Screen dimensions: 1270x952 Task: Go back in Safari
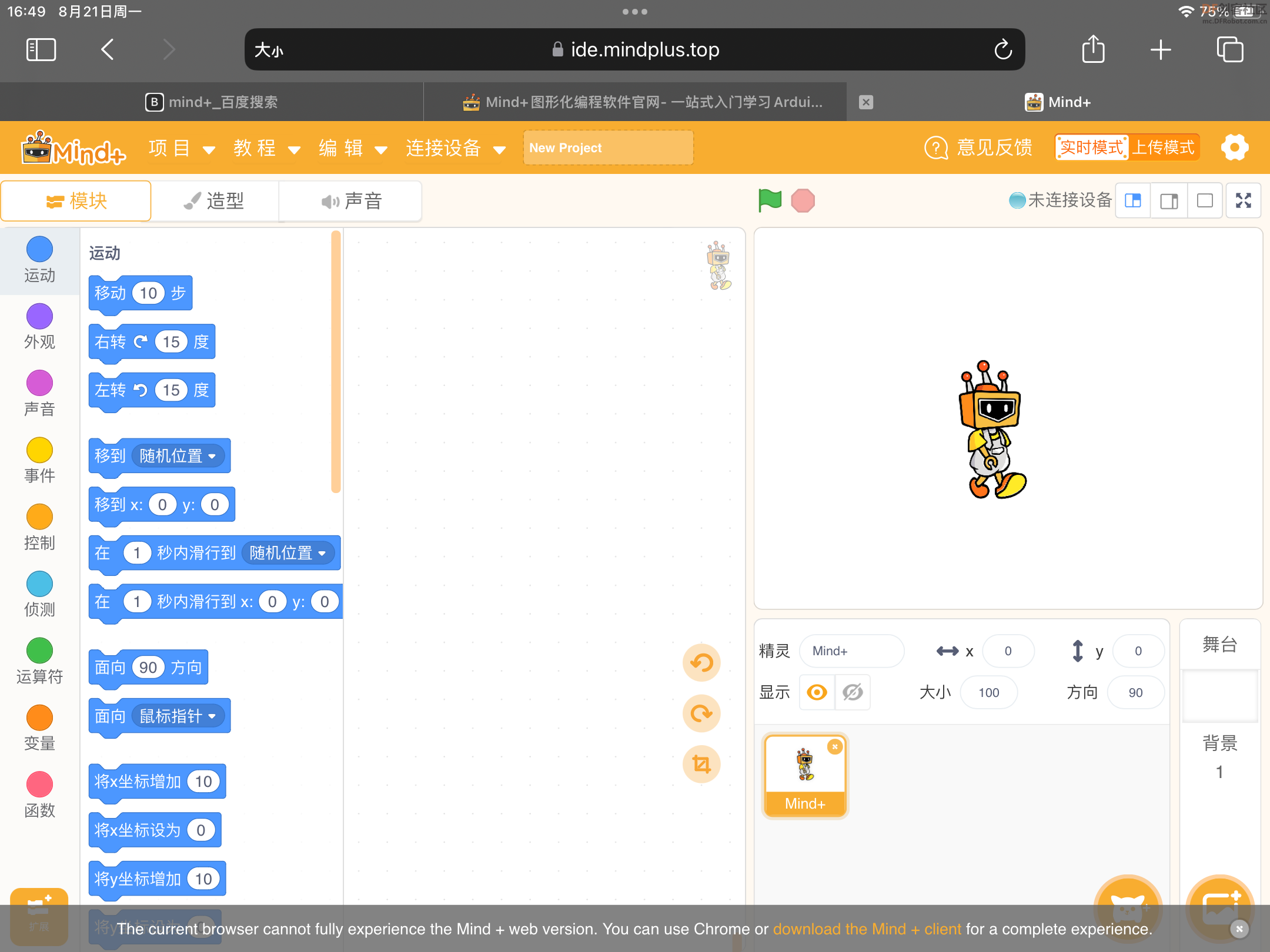[108, 49]
